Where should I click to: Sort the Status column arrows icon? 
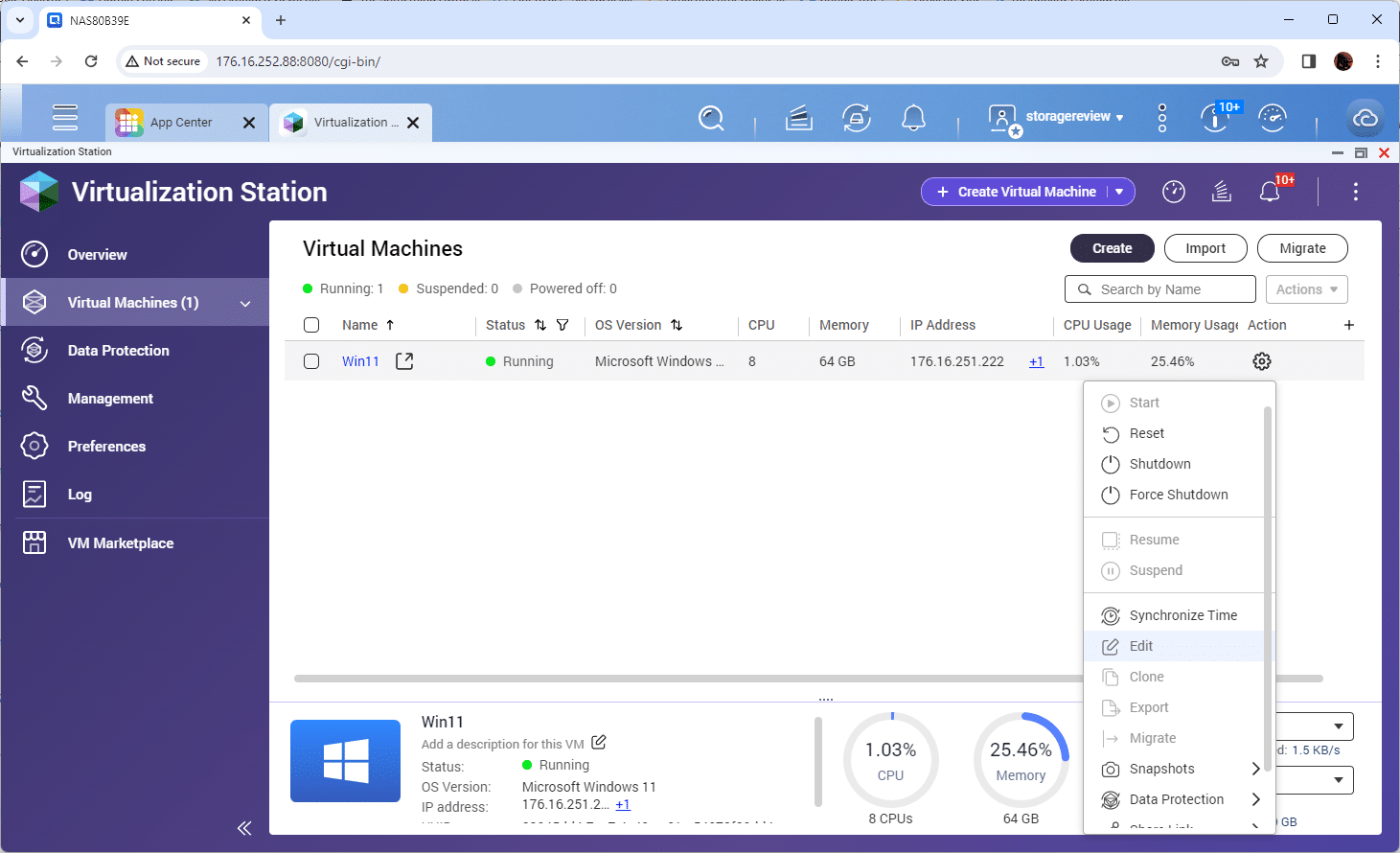[540, 325]
